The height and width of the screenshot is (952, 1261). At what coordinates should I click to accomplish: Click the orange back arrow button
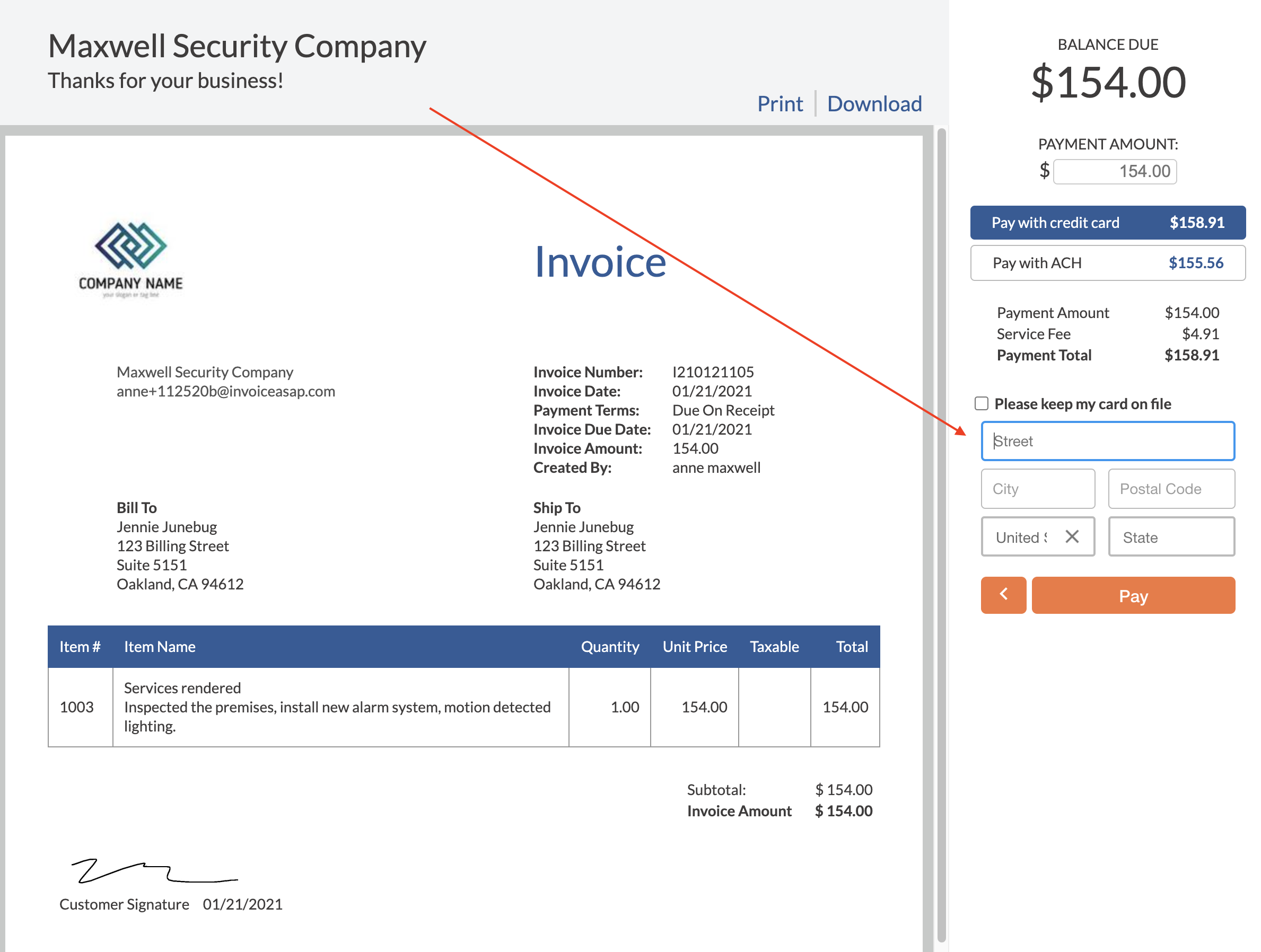[1003, 595]
